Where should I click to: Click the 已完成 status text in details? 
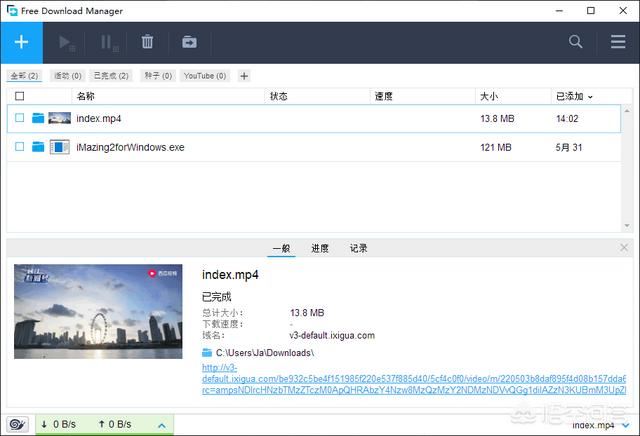tap(216, 297)
